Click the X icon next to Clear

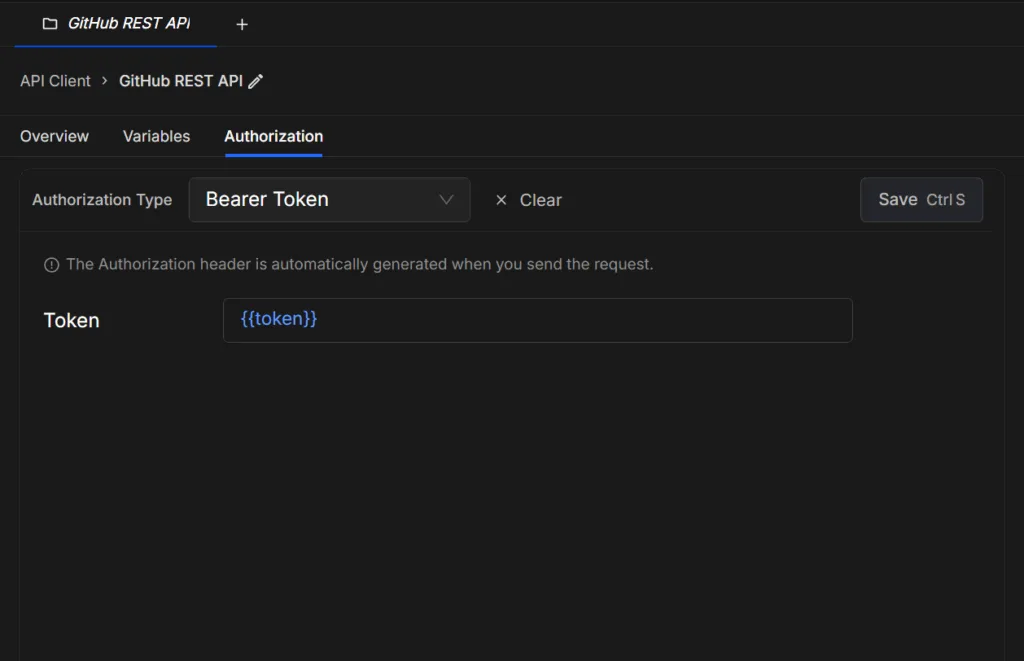[501, 200]
